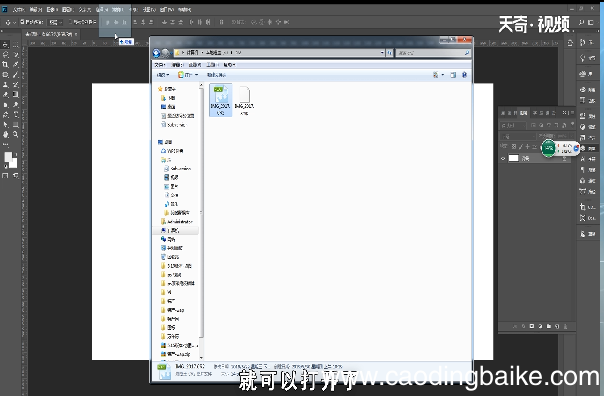The height and width of the screenshot is (396, 604).
Task: Select the Spot Healing Brush tool
Action: (5, 75)
